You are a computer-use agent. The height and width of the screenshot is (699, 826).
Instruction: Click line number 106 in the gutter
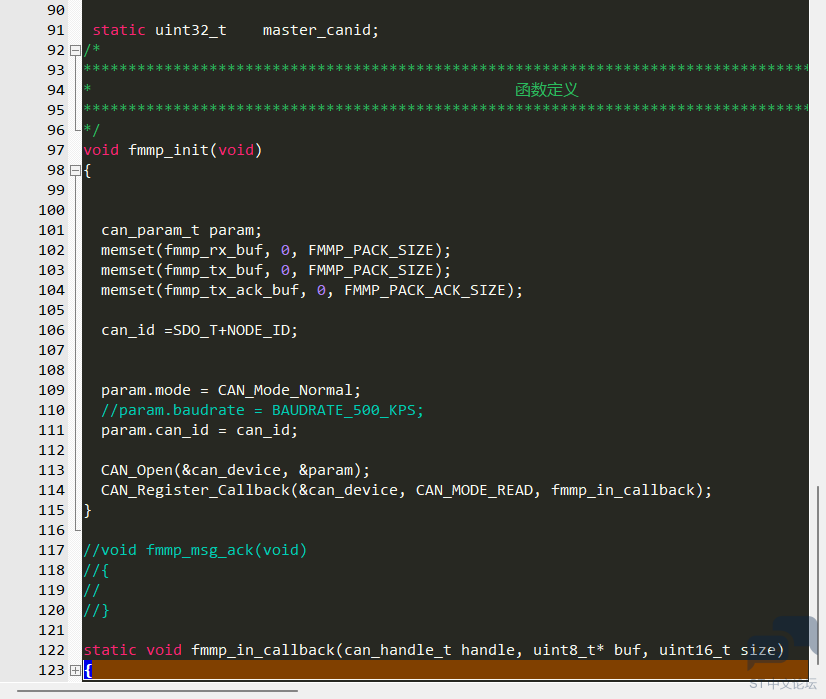(52, 330)
